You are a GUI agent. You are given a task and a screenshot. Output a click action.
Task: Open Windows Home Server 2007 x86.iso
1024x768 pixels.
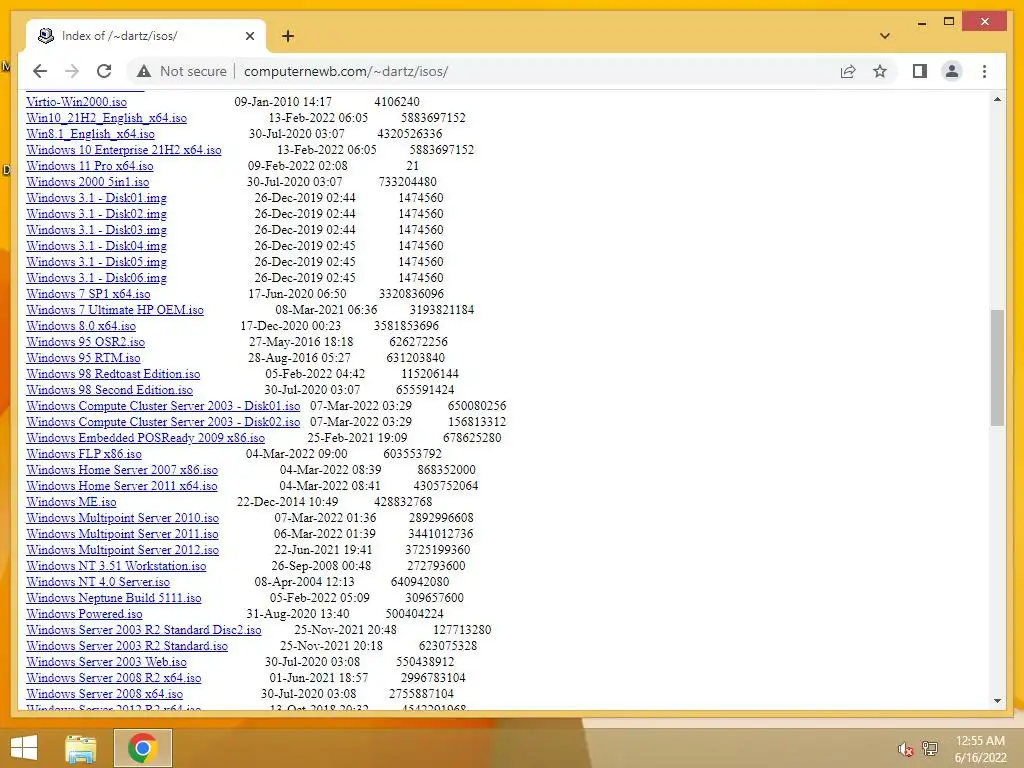click(x=122, y=470)
